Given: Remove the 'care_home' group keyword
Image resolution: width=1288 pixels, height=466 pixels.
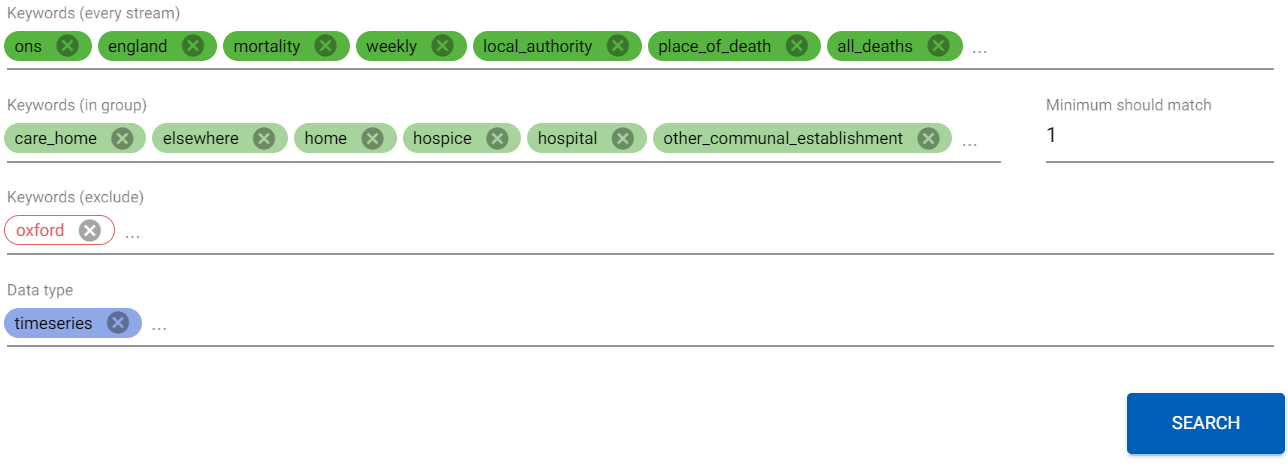Looking at the screenshot, I should pos(123,138).
